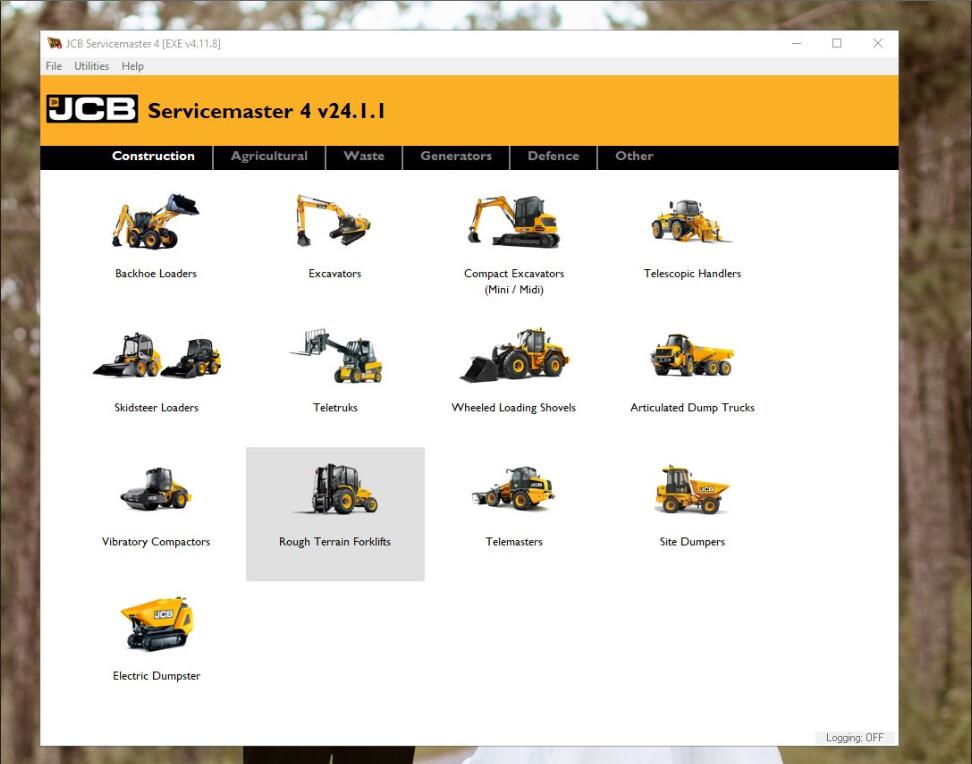This screenshot has width=972, height=764.
Task: Choose the Telescopic Handlers machine icon
Action: (692, 221)
